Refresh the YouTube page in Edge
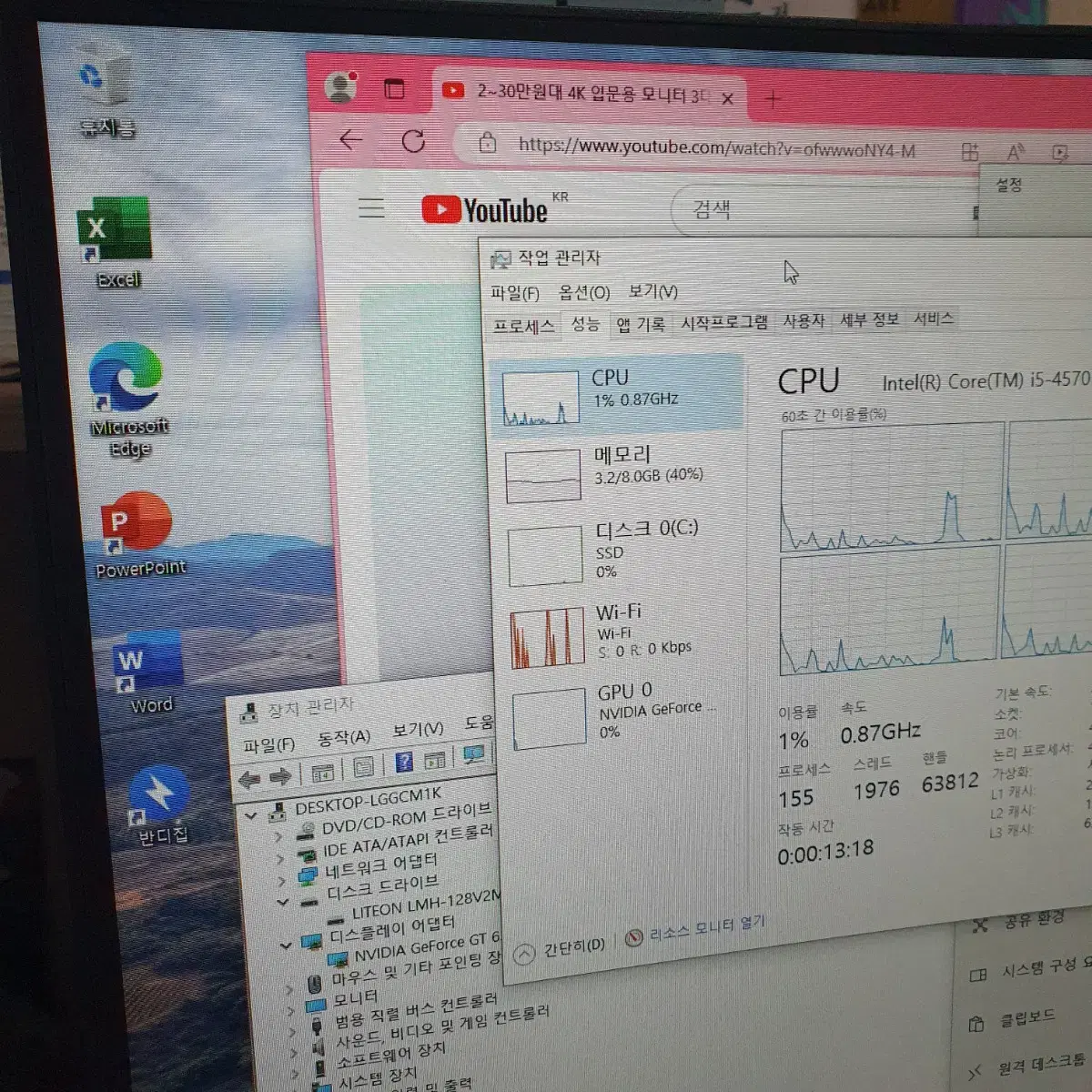 (414, 141)
